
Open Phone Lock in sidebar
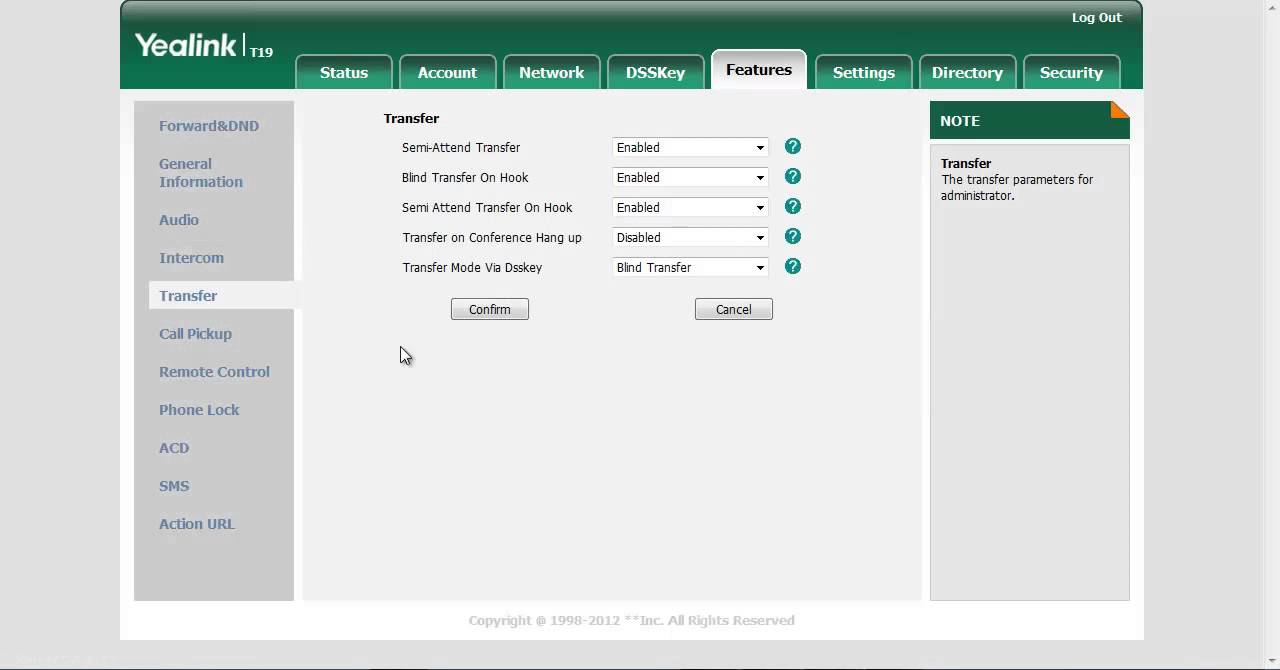[199, 410]
